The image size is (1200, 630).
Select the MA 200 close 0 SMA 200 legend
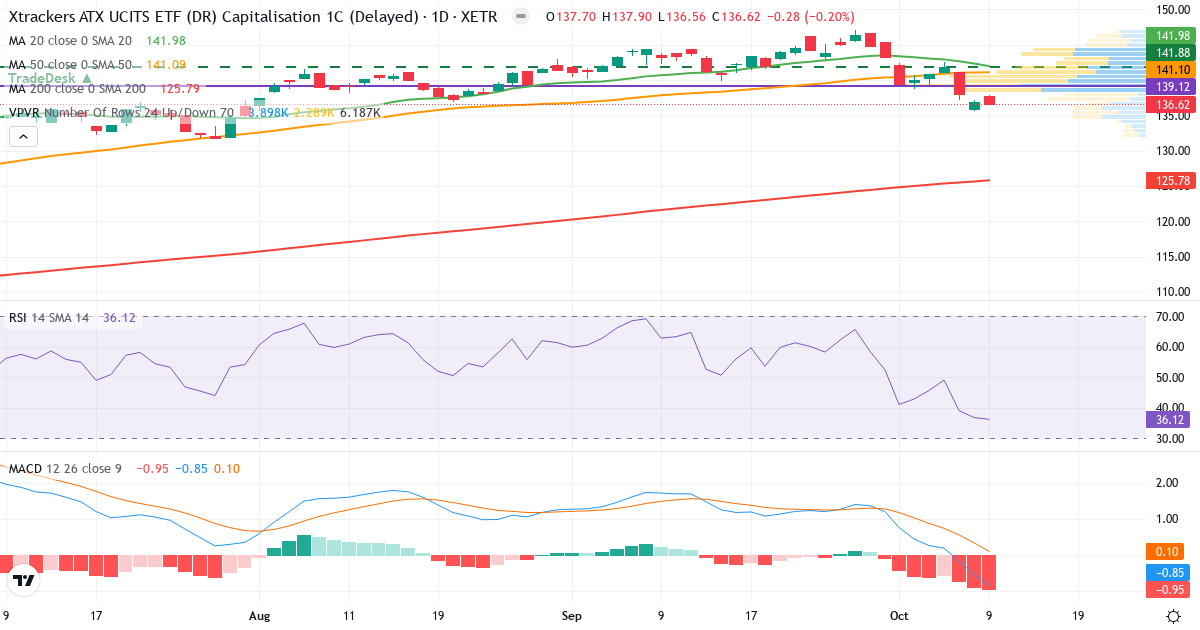tap(78, 89)
